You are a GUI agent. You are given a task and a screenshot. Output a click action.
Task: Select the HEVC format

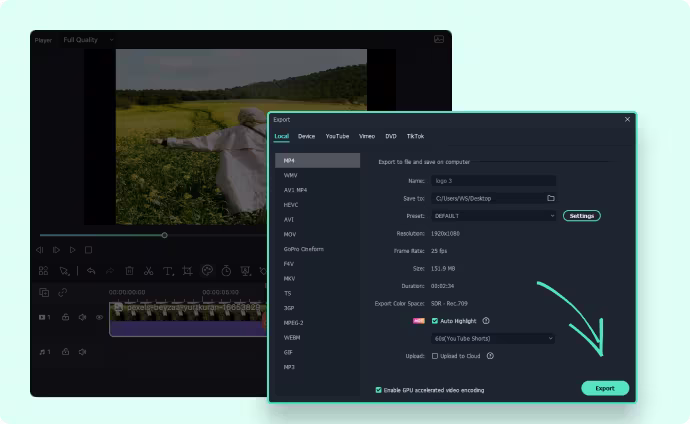(317, 205)
